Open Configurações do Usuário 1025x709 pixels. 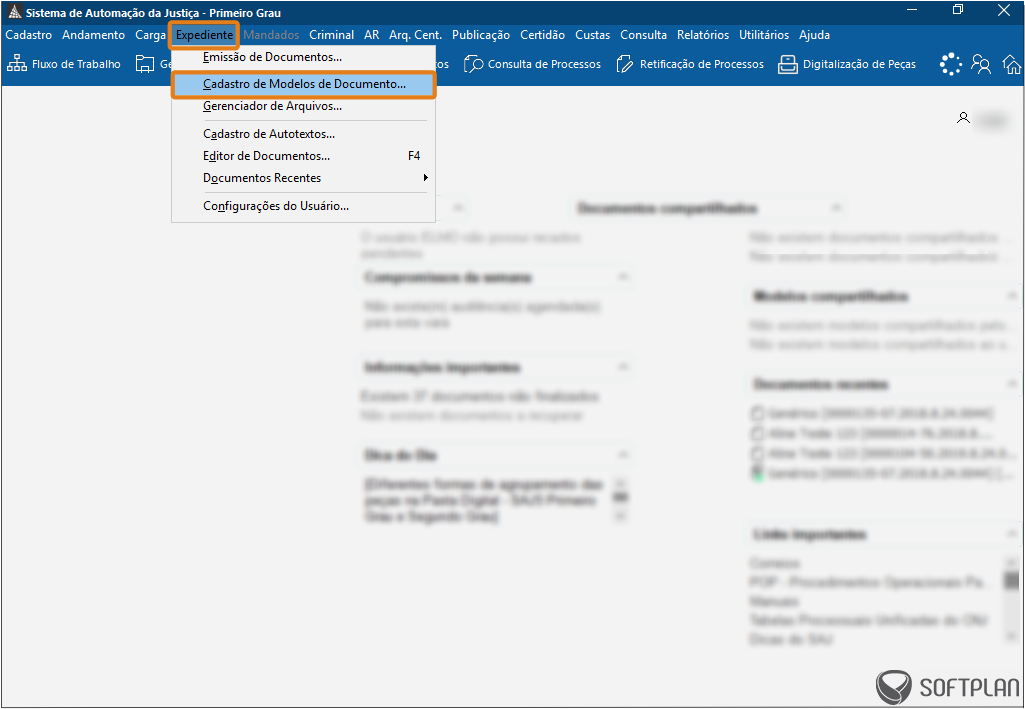(x=303, y=206)
